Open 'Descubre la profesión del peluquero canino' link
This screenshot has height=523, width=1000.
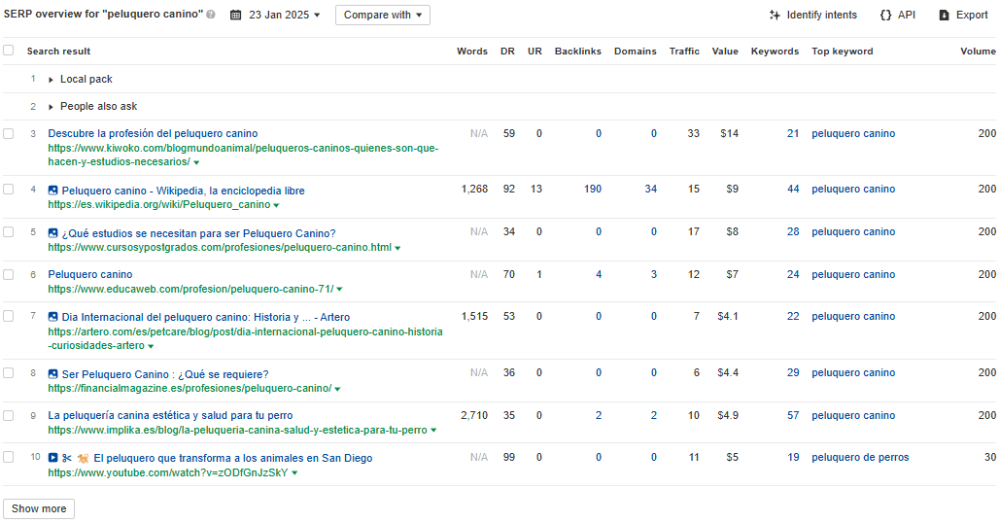[x=153, y=133]
